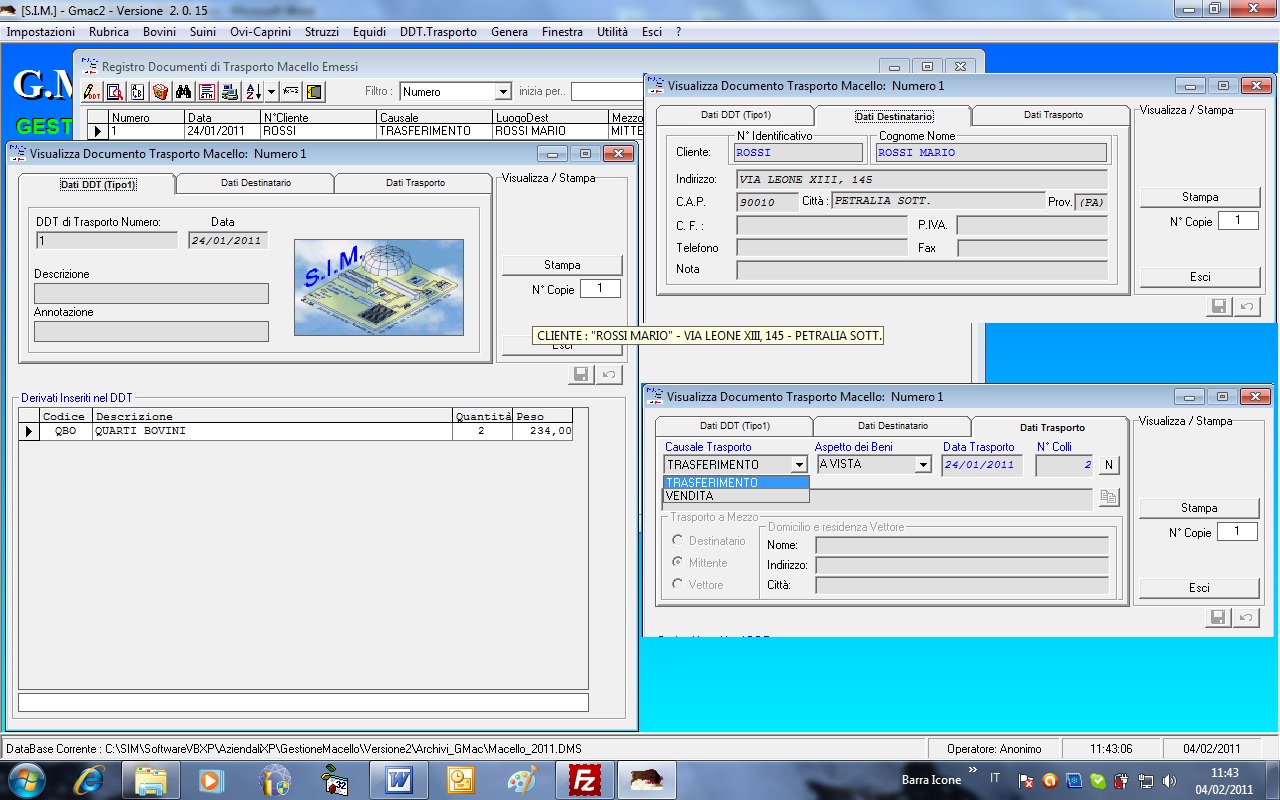Switch to Dati Destinatario tab in left window
This screenshot has width=1280, height=800.
pyautogui.click(x=255, y=183)
